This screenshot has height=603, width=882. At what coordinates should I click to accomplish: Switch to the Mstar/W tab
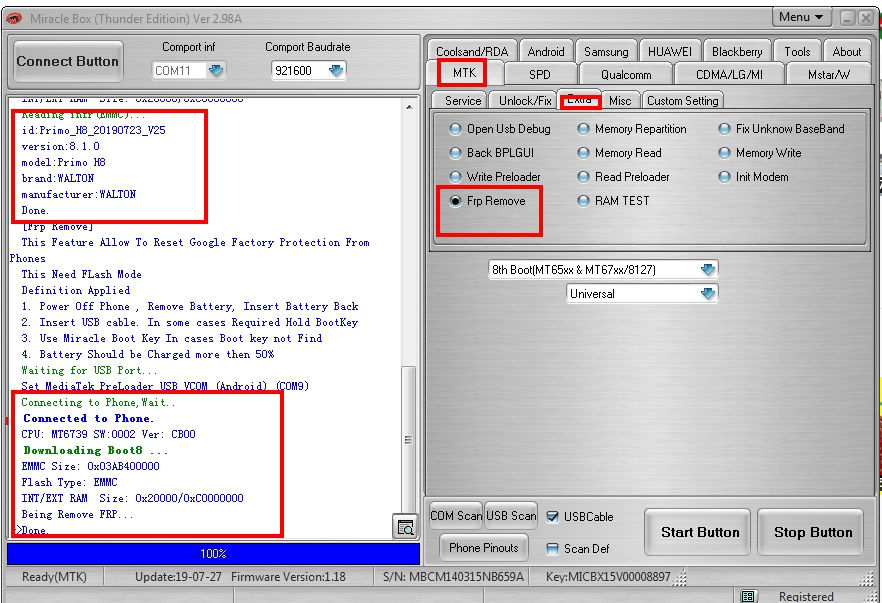click(x=829, y=74)
